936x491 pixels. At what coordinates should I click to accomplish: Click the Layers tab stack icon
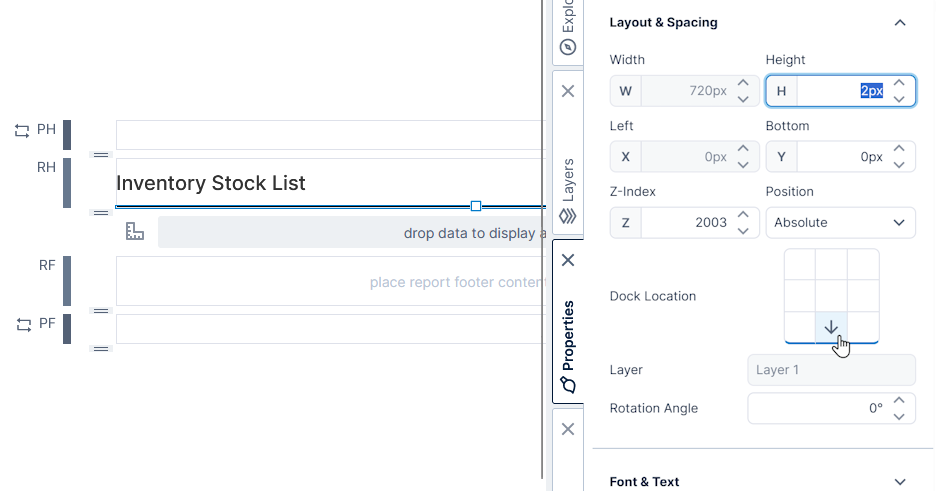568,215
